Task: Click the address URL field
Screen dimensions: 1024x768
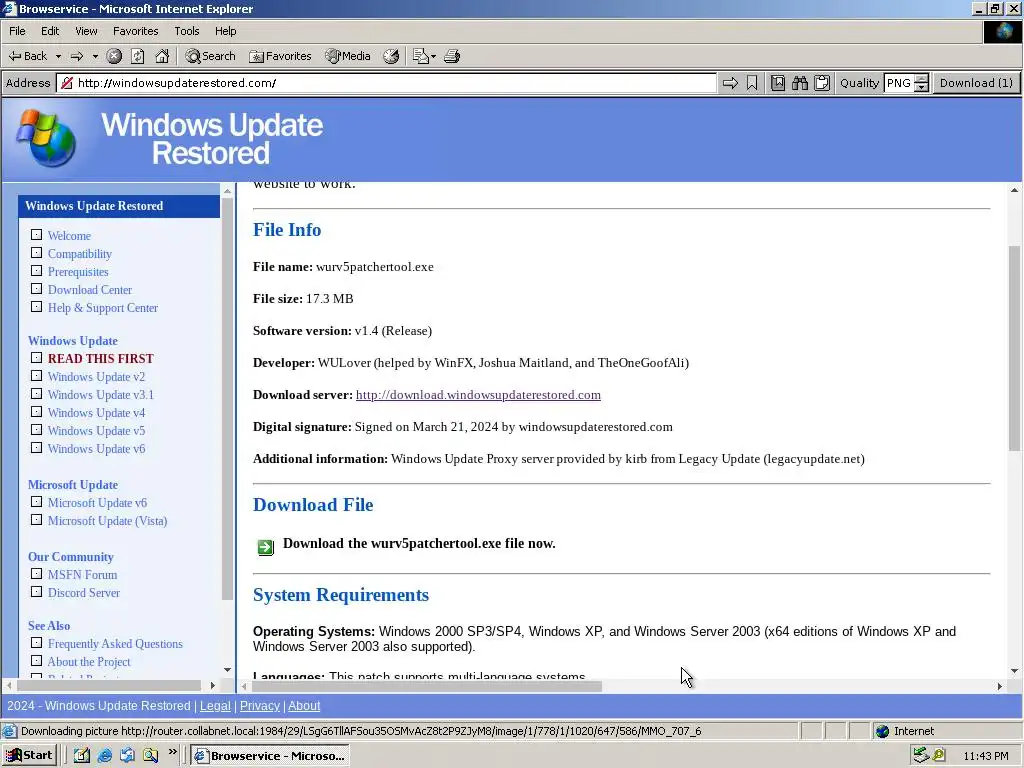Action: point(387,83)
